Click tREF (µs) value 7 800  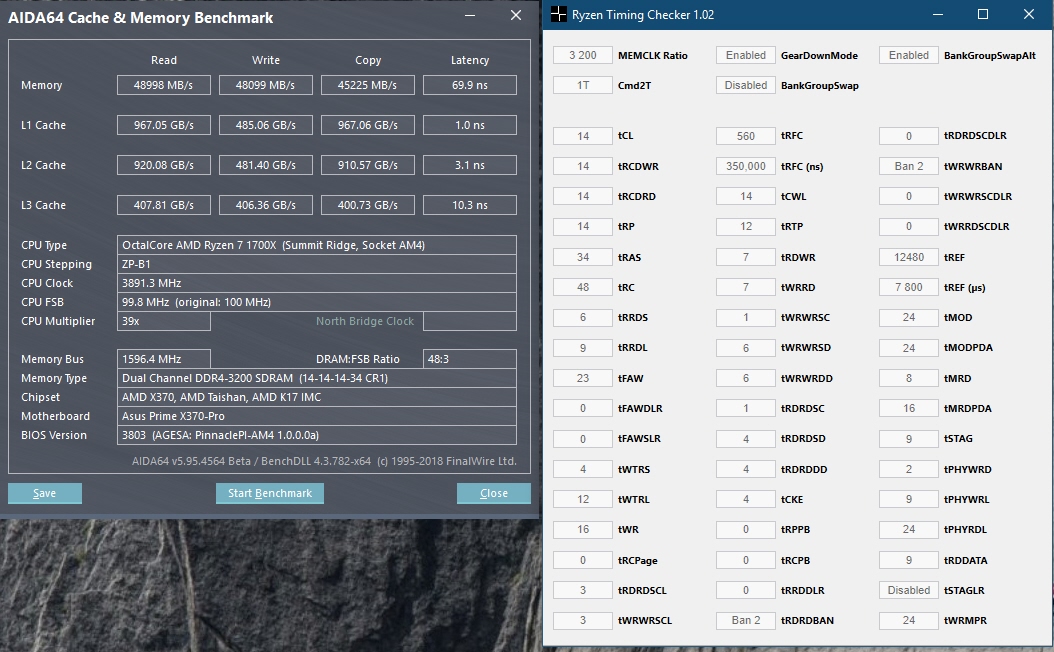tap(909, 287)
